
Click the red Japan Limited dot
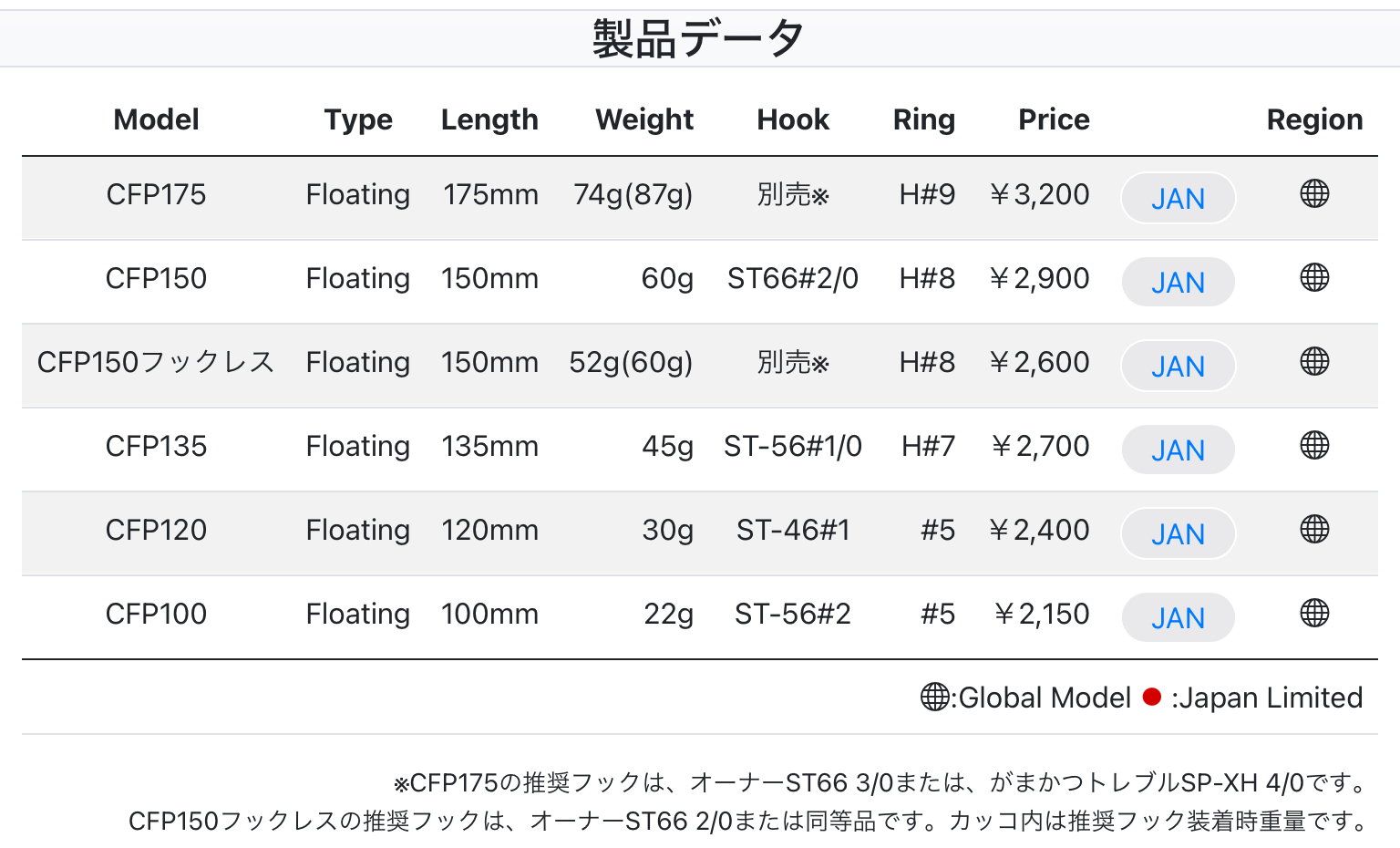[x=1152, y=698]
